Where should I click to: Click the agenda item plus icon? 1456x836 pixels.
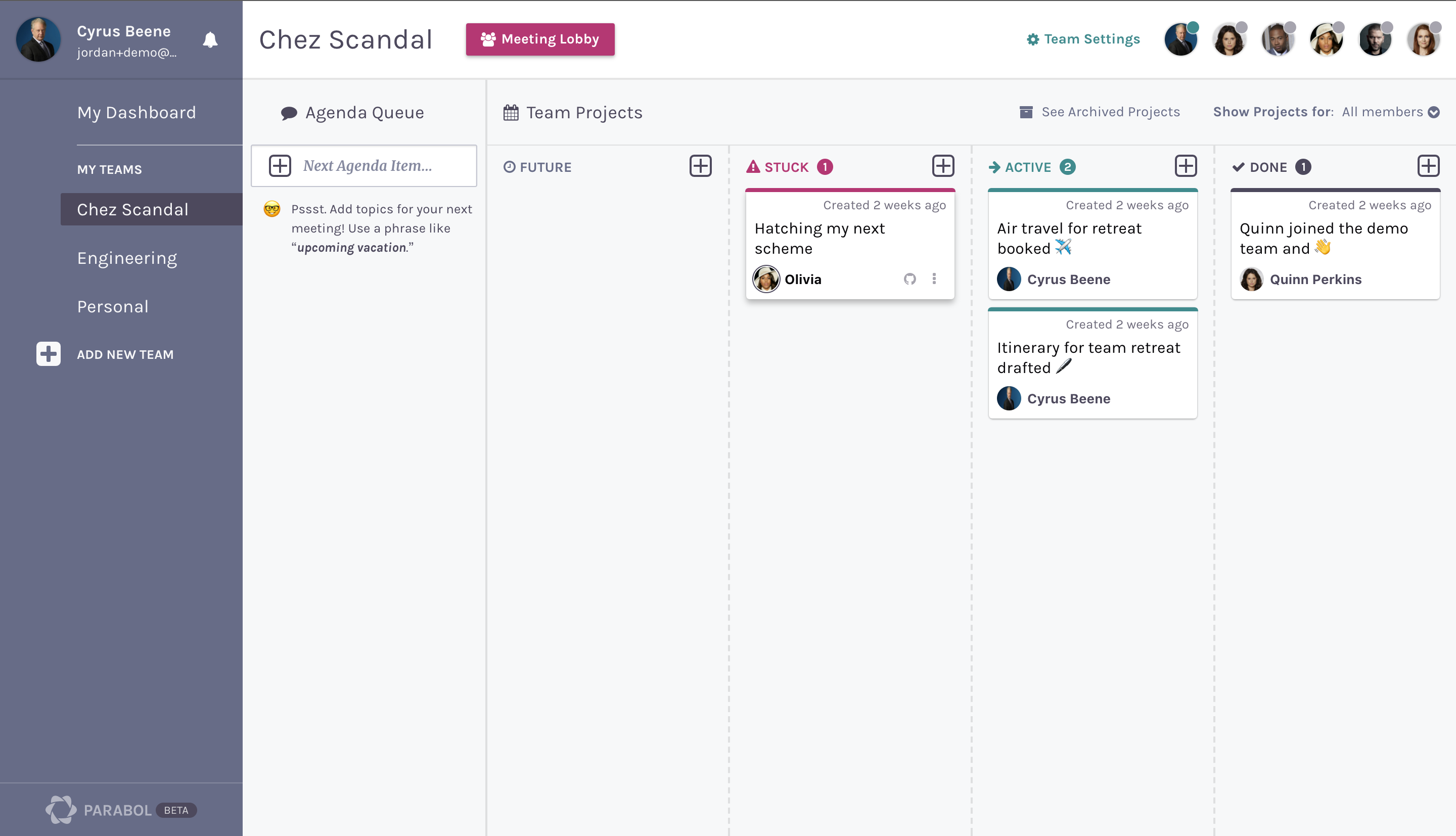click(x=280, y=166)
